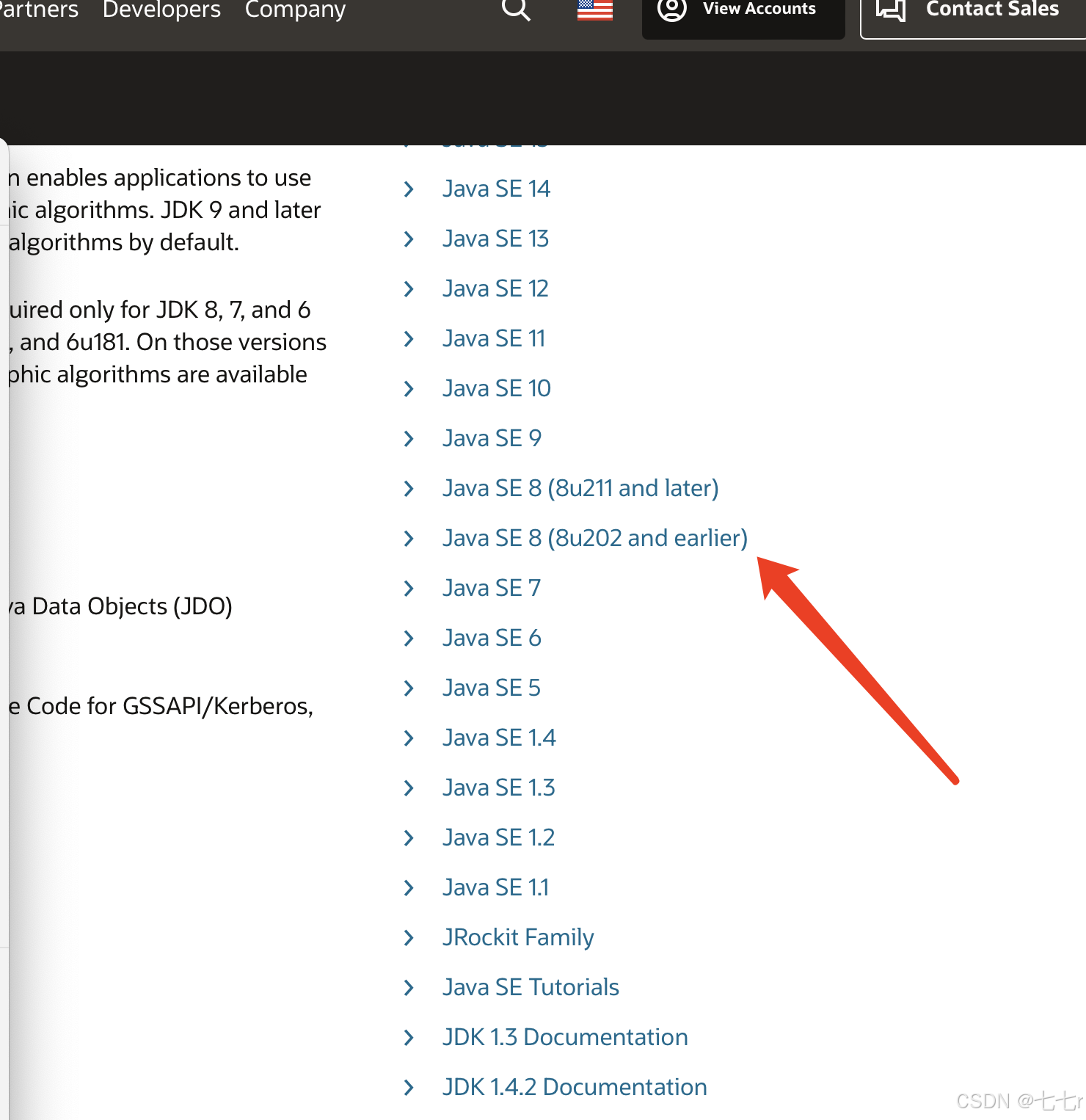Click the text 'Data Objects (JDO)'

132,606
